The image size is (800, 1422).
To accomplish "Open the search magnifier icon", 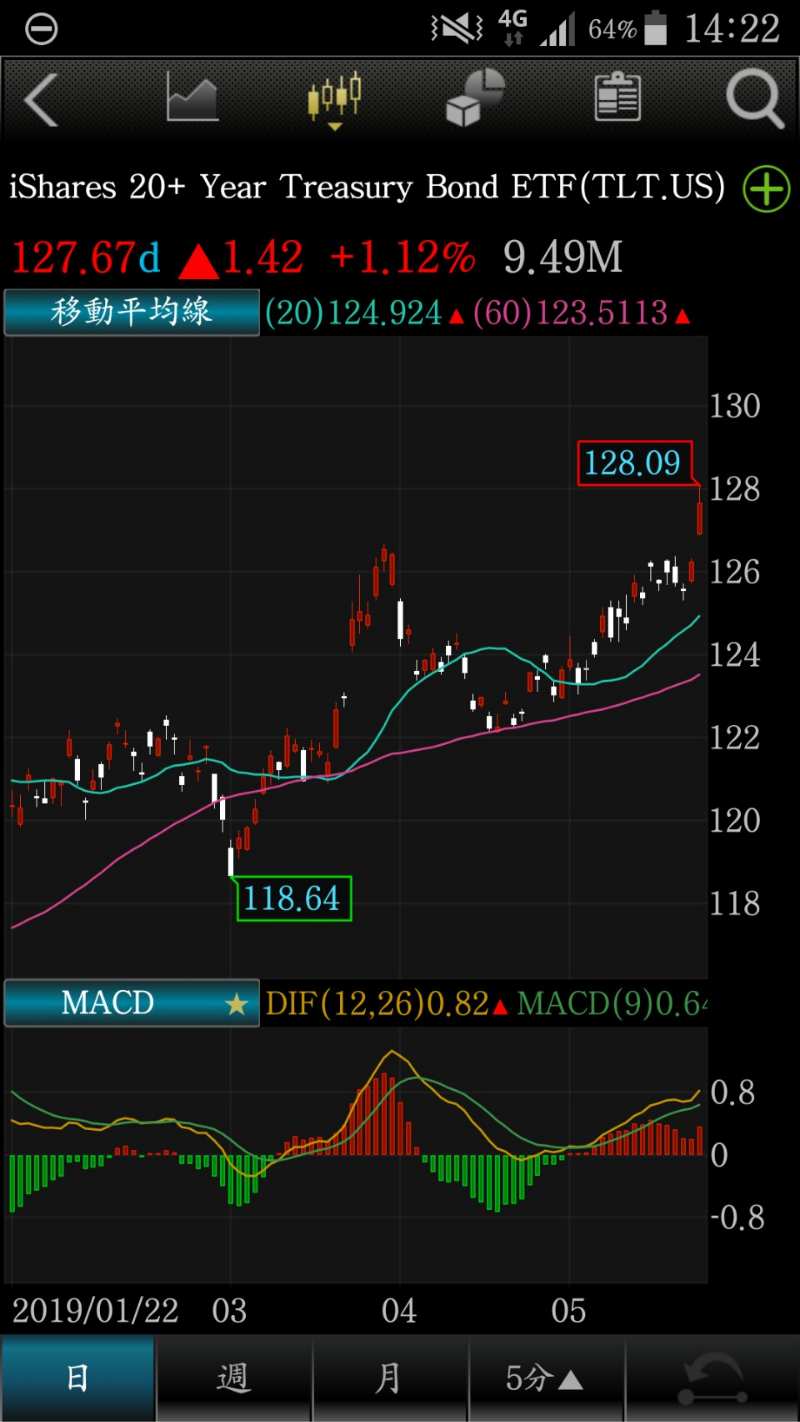I will coord(755,98).
